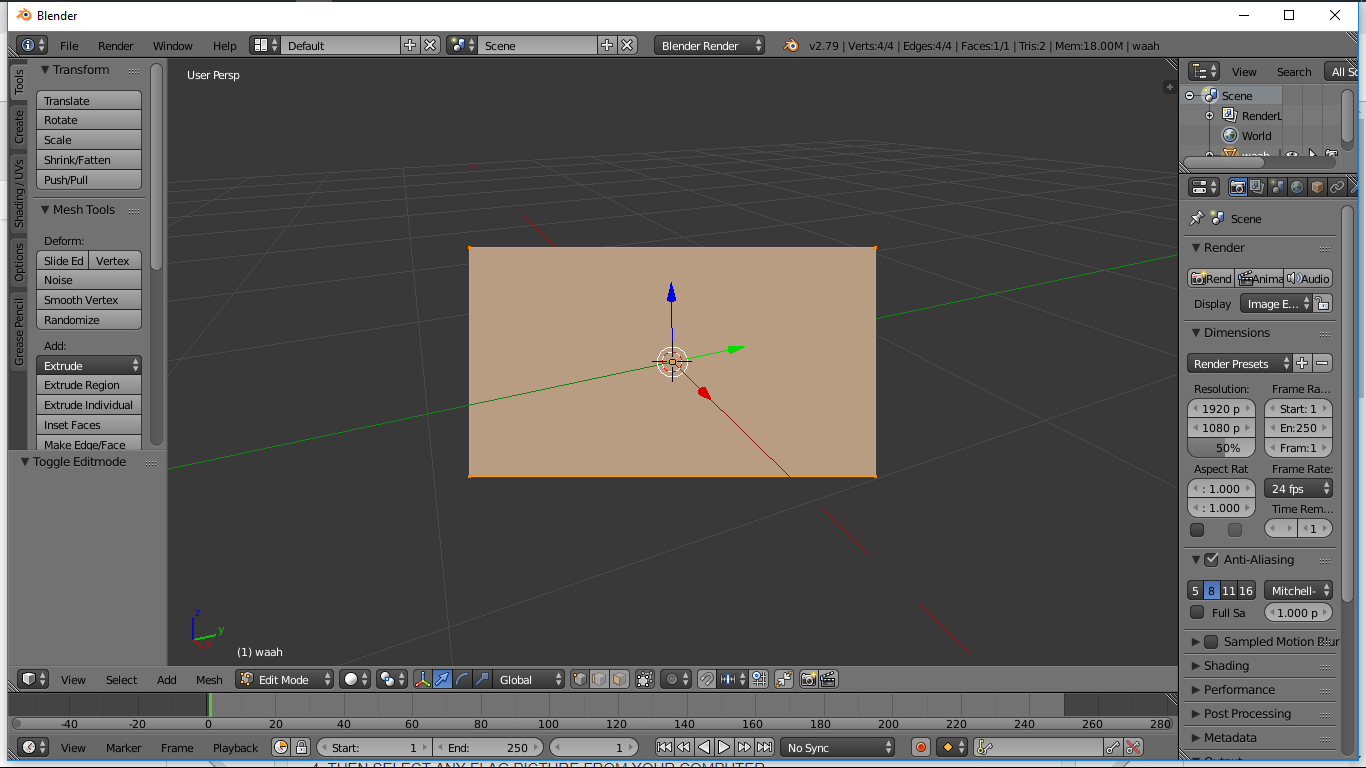Viewport: 1366px width, 768px height.
Task: Open the Window menu
Action: [x=173, y=46]
